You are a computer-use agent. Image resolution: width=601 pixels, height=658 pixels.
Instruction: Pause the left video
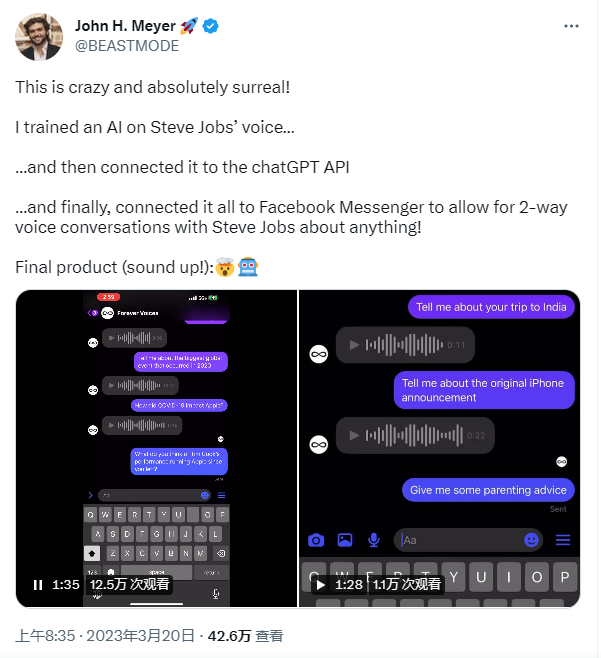coord(38,584)
